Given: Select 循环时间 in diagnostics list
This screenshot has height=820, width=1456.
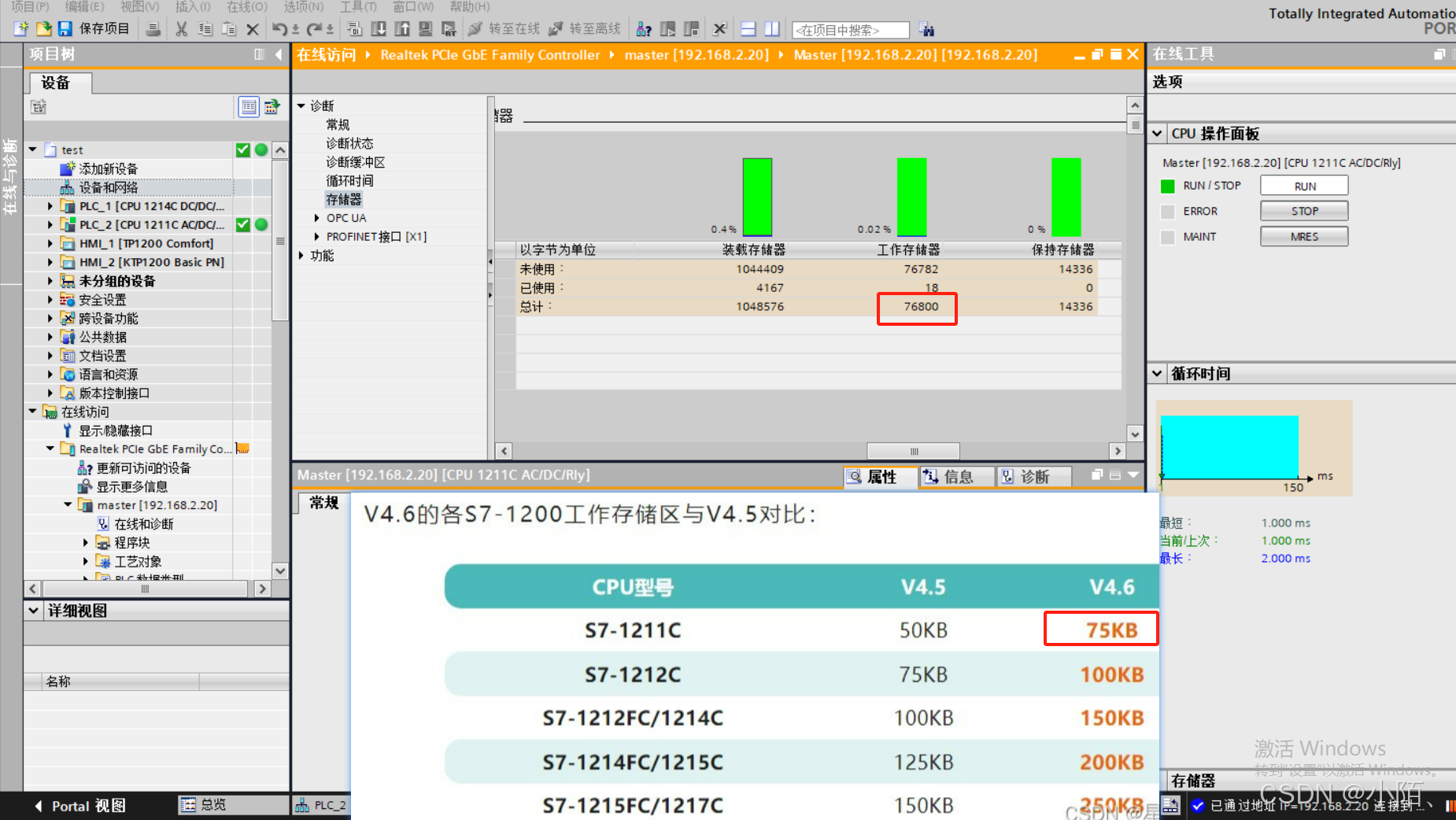Looking at the screenshot, I should (x=350, y=181).
